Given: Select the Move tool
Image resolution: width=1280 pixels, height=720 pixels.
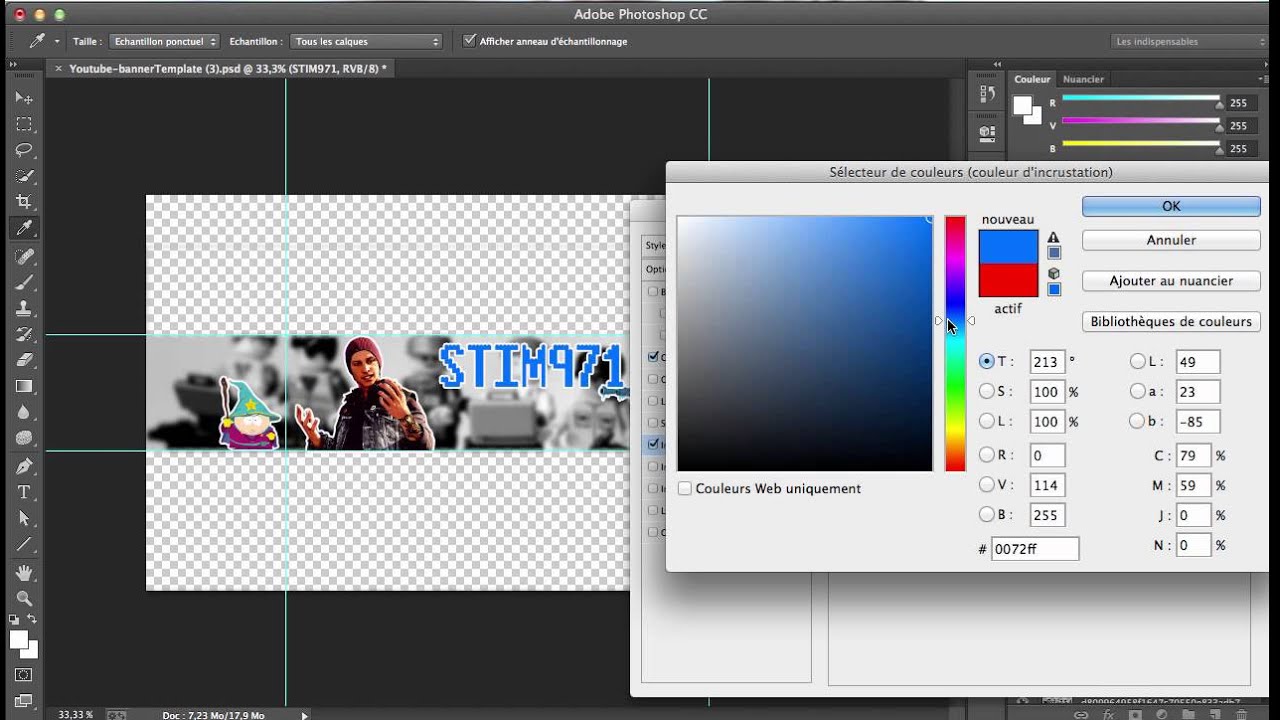Looking at the screenshot, I should (x=24, y=98).
